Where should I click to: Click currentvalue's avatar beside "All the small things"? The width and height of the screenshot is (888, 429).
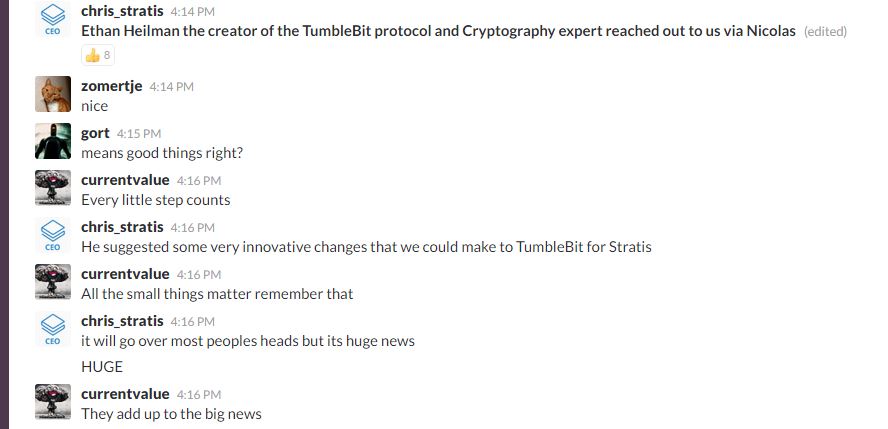pos(53,282)
